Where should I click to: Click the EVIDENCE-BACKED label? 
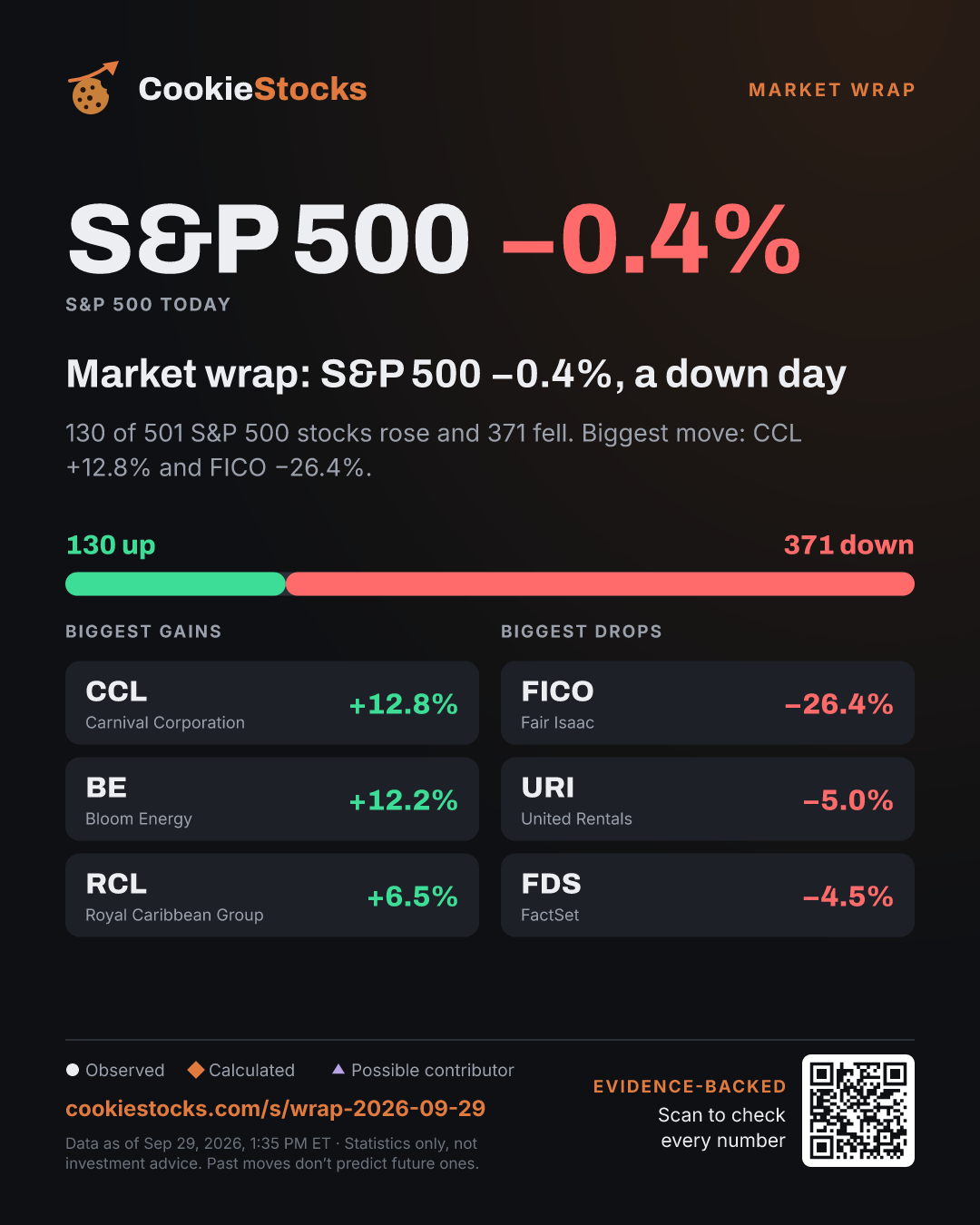pos(690,1086)
